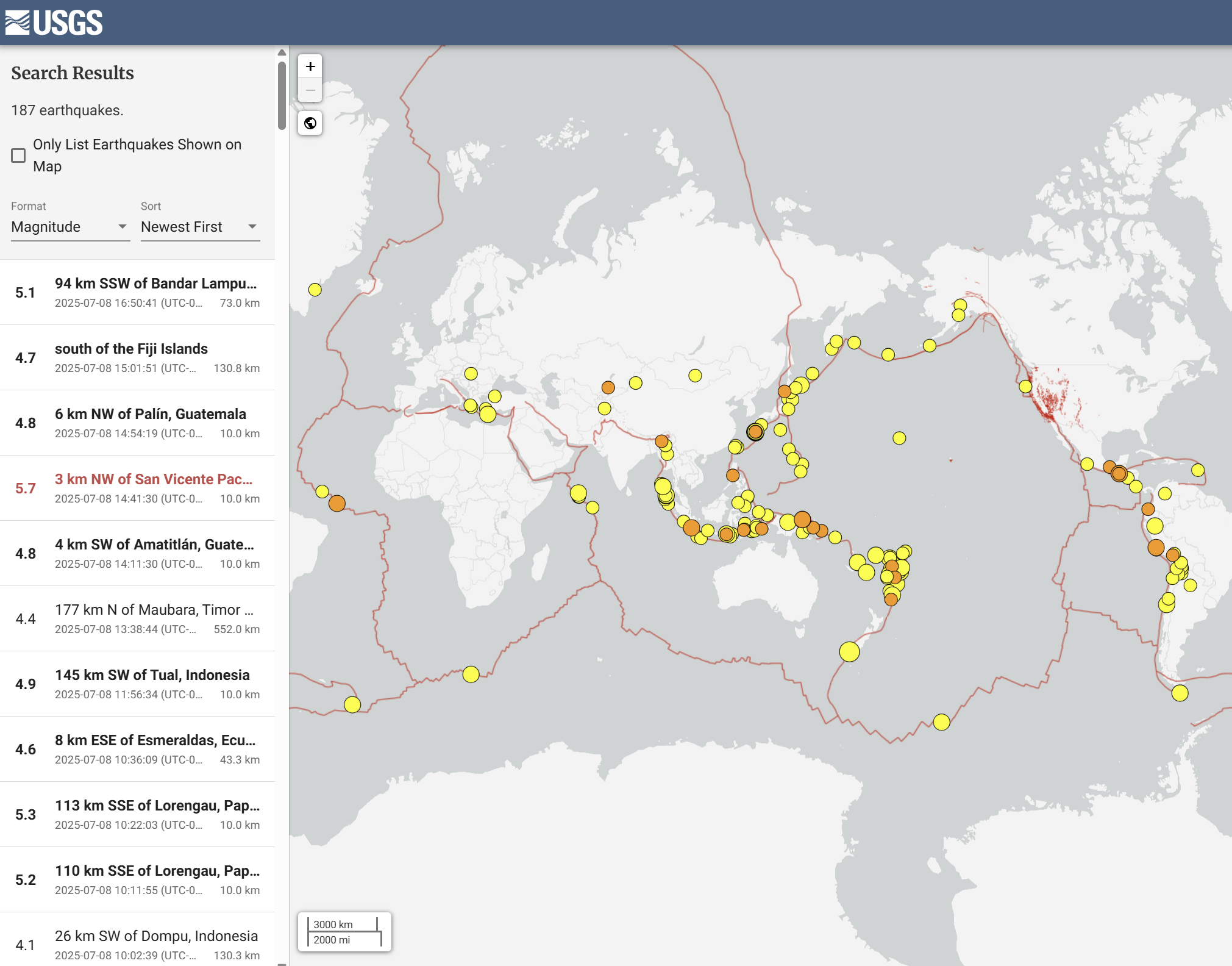Image resolution: width=1232 pixels, height=966 pixels.
Task: Open 6 km NW of Palín, Guatemala entry
Action: point(137,423)
